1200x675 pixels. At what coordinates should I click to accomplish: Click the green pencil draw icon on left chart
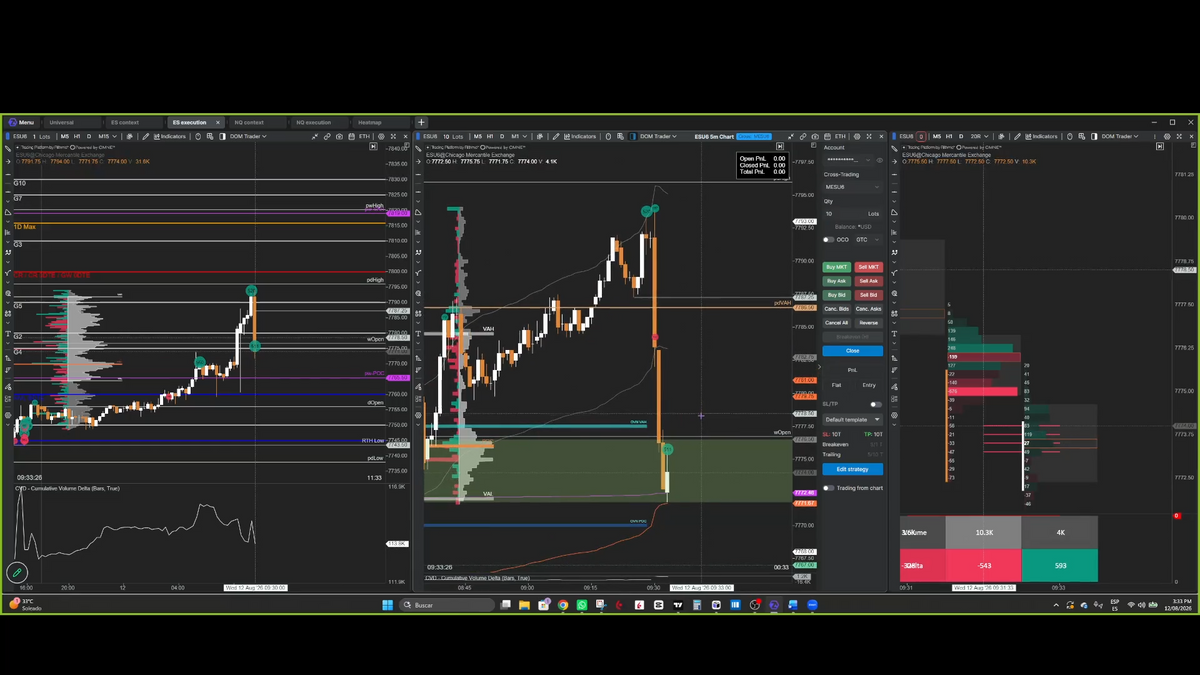[16, 573]
